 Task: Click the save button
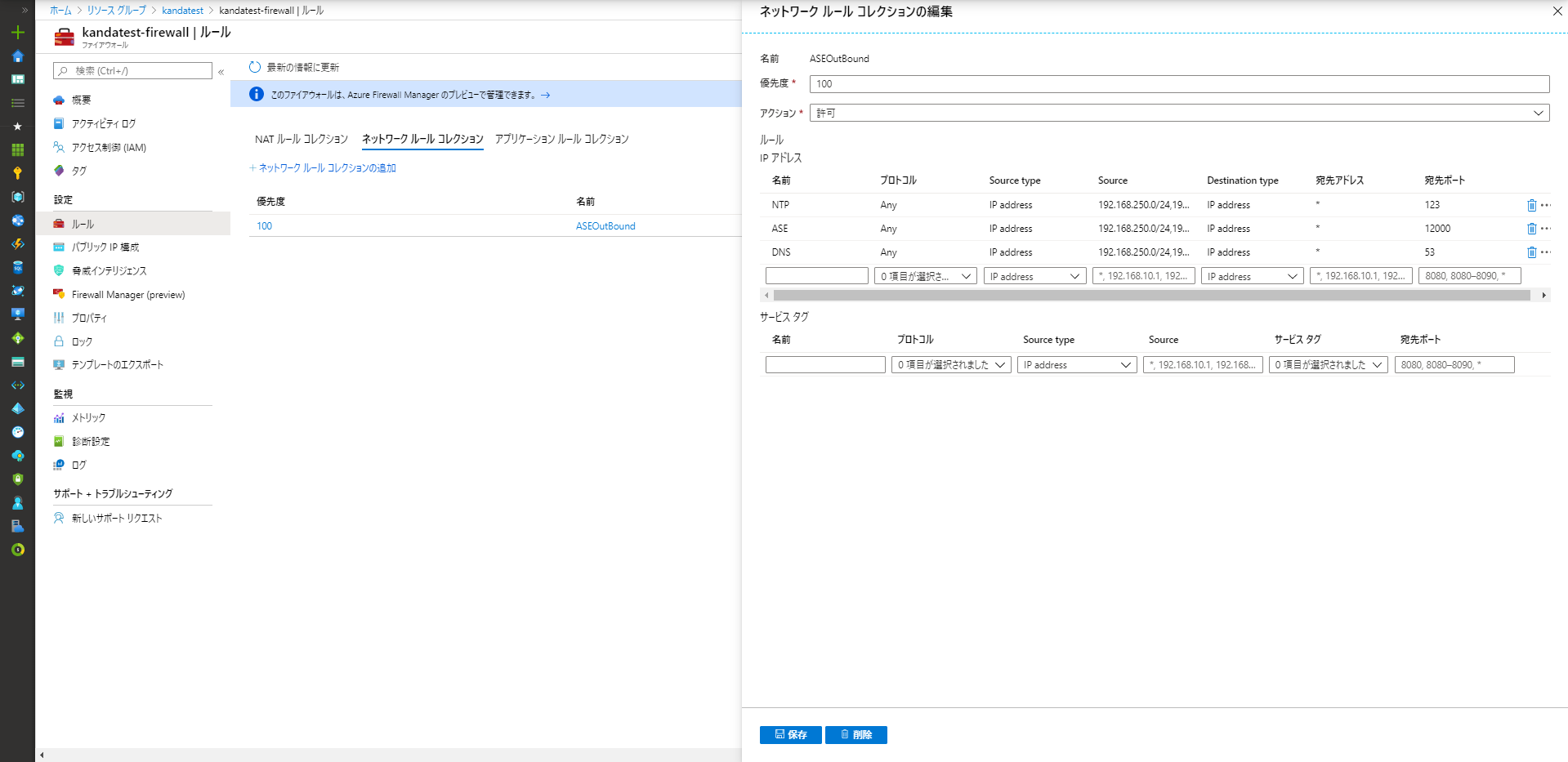pyautogui.click(x=790, y=735)
